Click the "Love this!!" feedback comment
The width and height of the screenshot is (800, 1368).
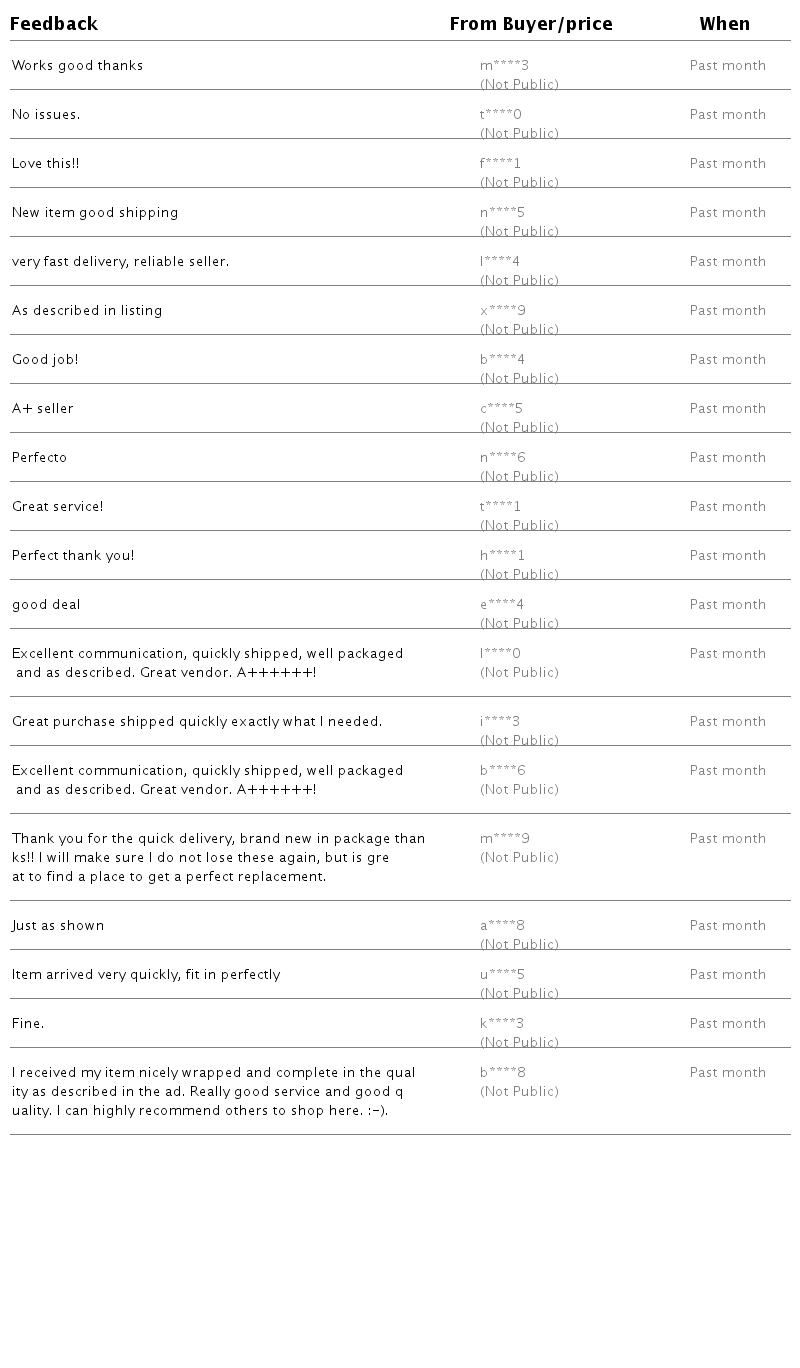[45, 164]
